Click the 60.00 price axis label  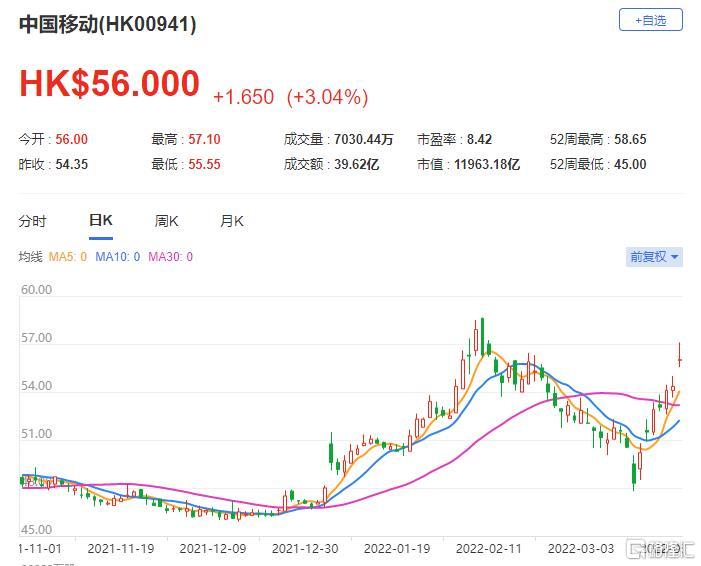[36, 290]
